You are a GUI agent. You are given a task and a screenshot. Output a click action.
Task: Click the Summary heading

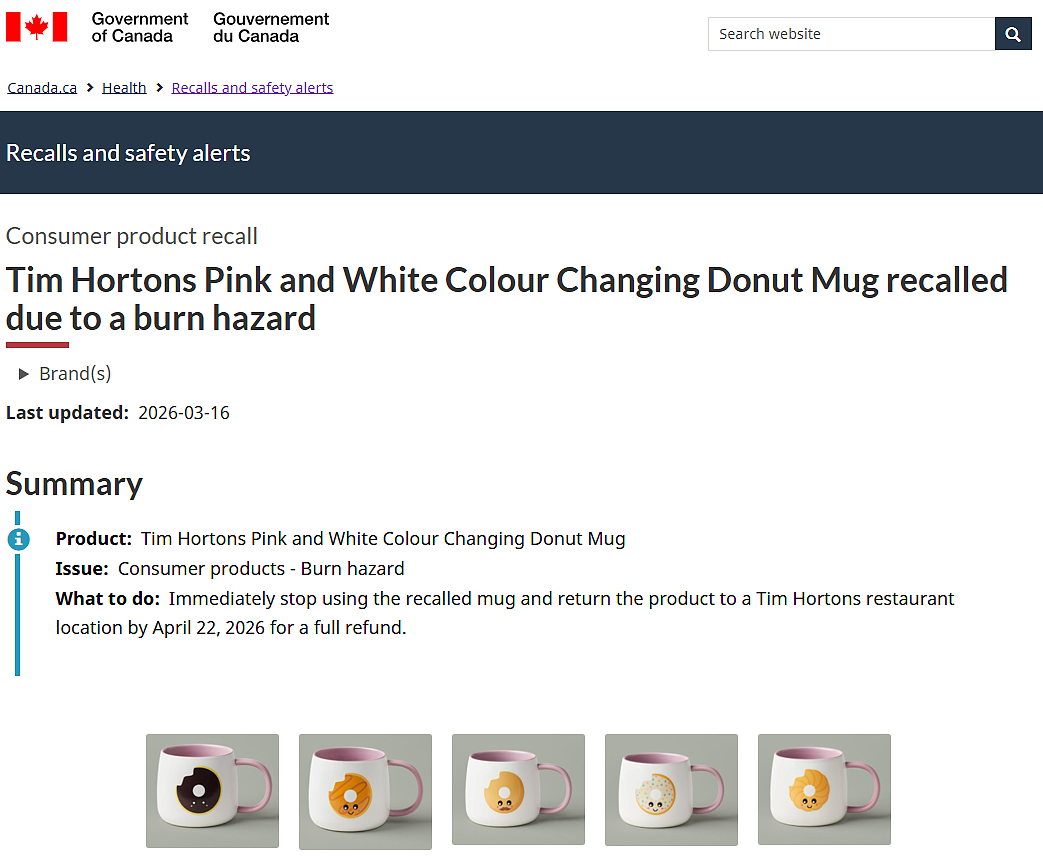(74, 484)
